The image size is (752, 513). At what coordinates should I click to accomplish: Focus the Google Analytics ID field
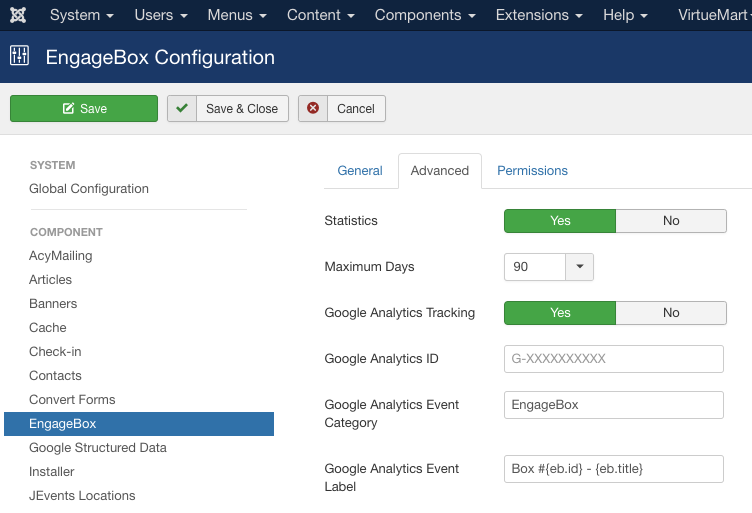click(x=613, y=359)
